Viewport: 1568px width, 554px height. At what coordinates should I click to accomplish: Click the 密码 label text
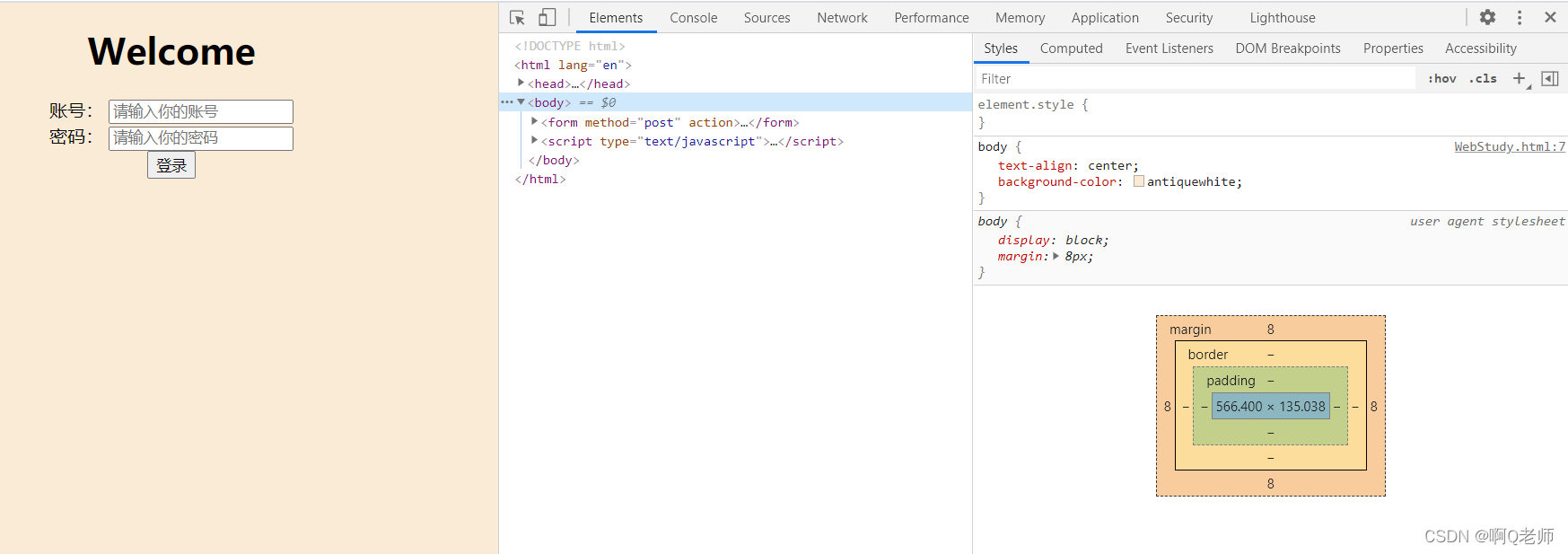71,137
